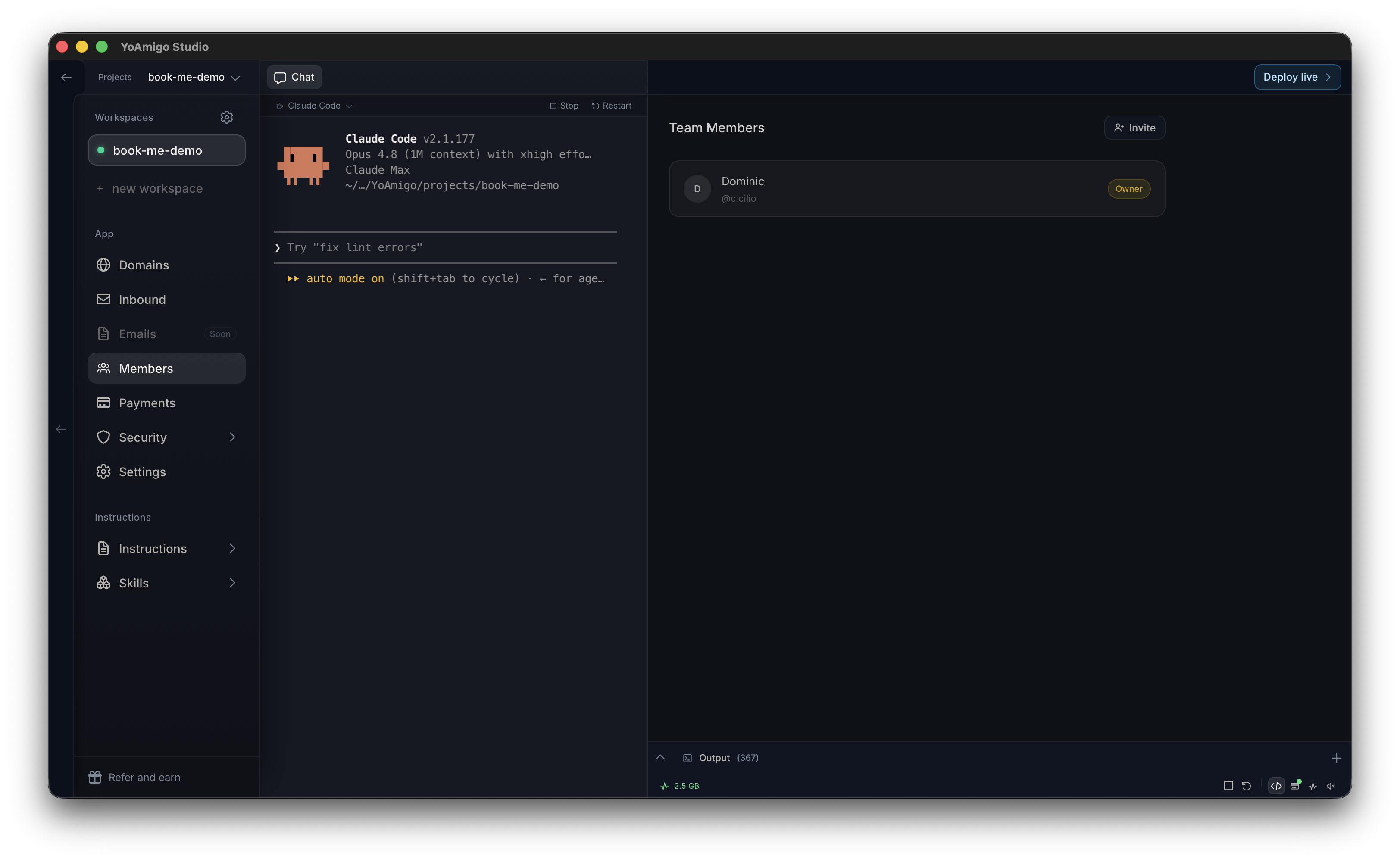
Task: Collapse the sidebar with the left-edge arrow
Action: tap(61, 429)
